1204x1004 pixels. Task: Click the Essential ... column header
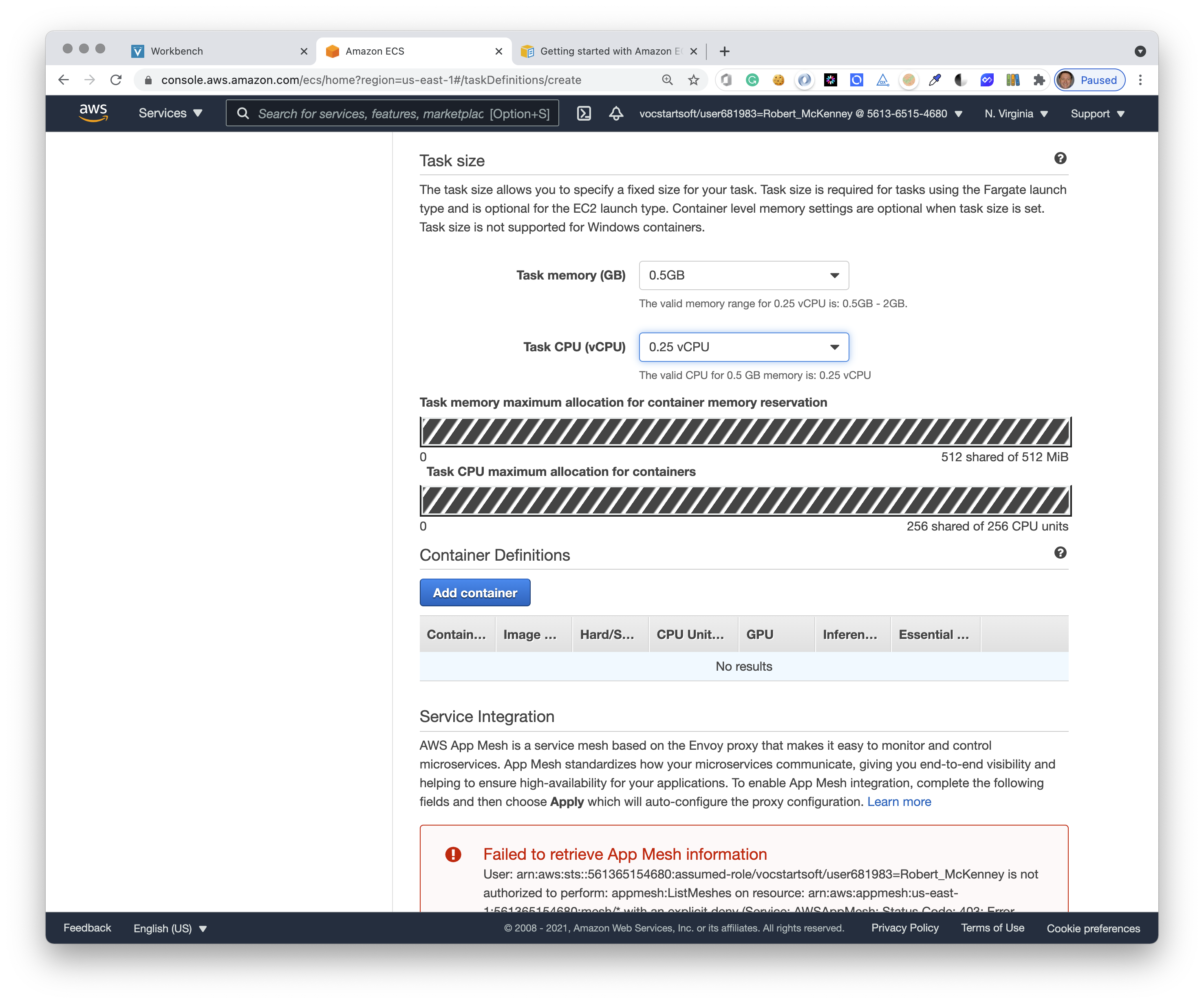coord(936,634)
